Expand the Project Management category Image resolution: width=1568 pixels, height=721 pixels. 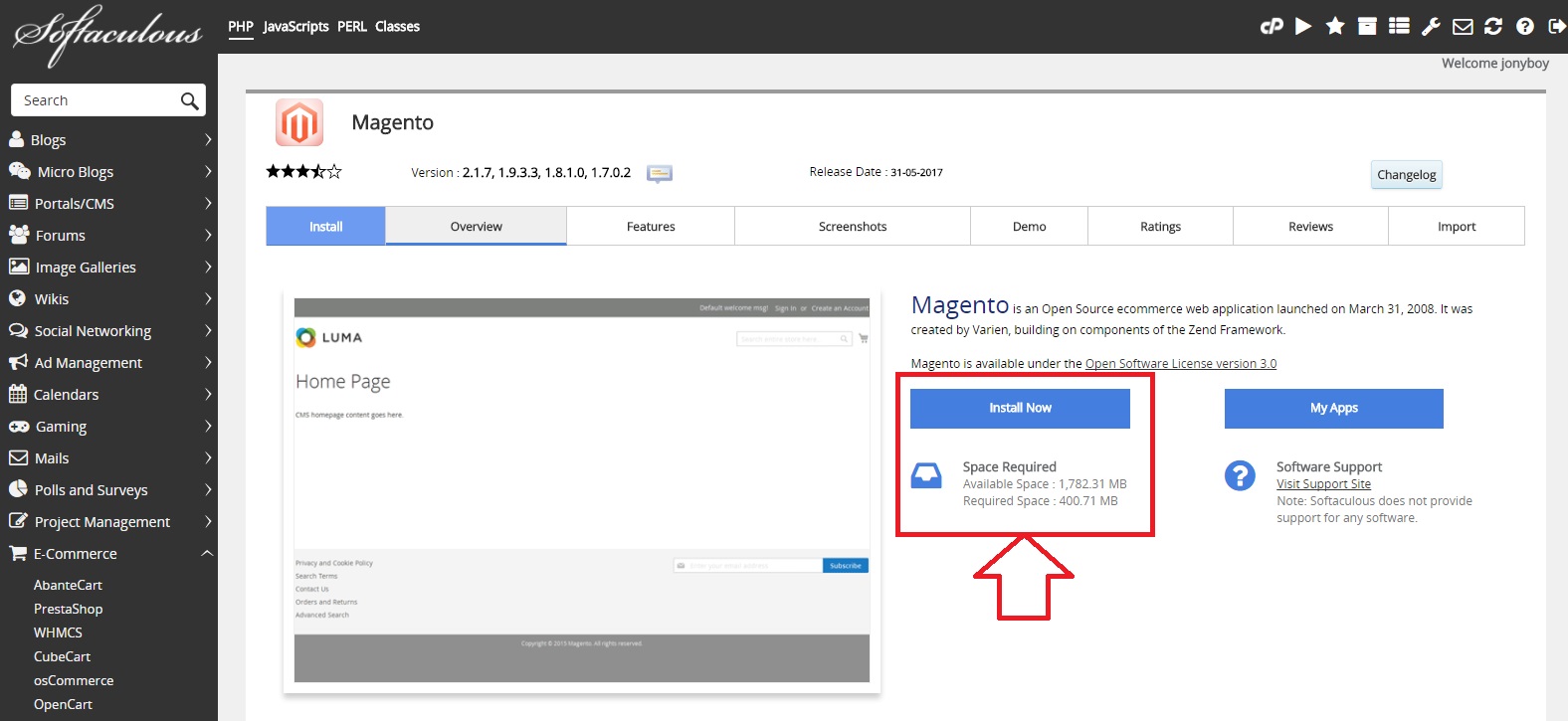coord(208,521)
